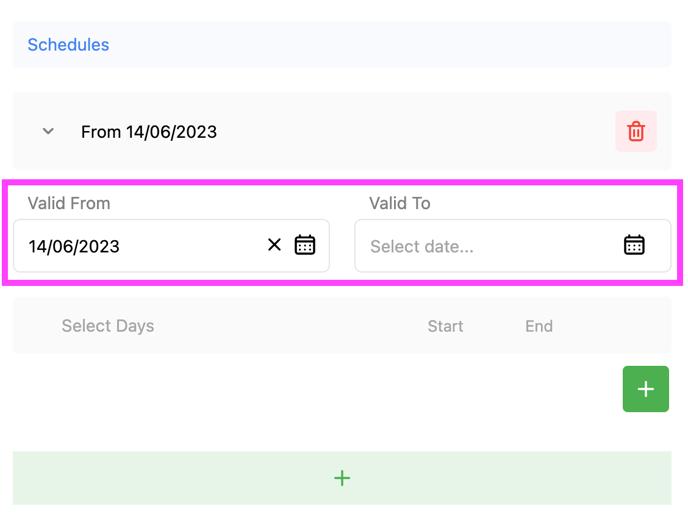Click the Start column header
The width and height of the screenshot is (688, 528).
[445, 326]
